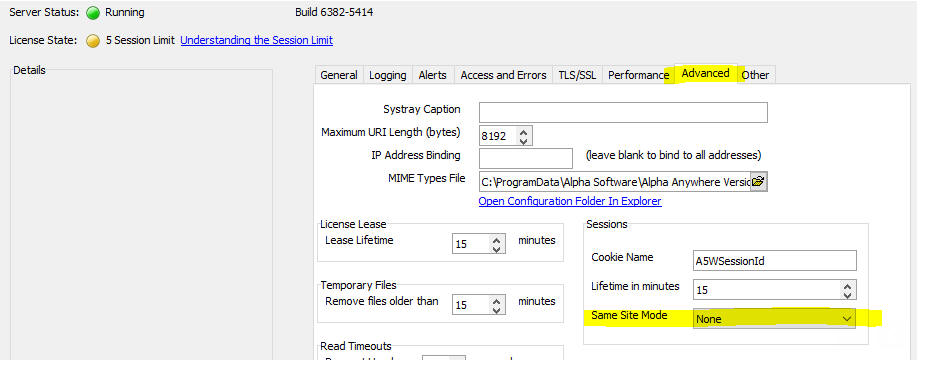Increase Remove files older than minutes
929x380 pixels.
pyautogui.click(x=497, y=301)
